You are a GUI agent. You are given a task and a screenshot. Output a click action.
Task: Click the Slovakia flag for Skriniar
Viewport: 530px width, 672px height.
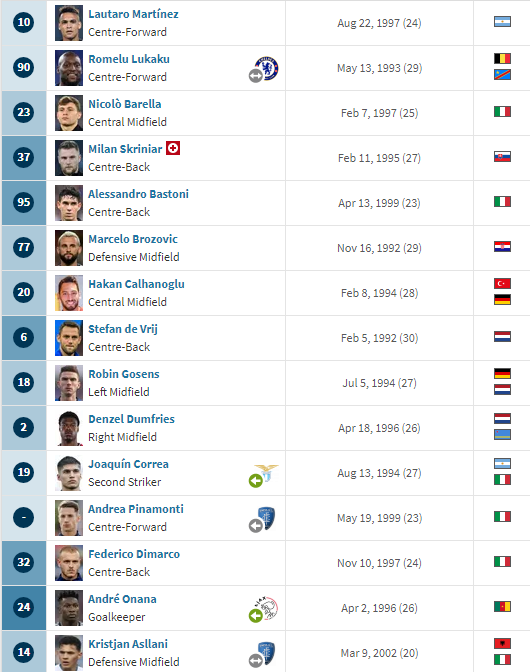[x=502, y=156]
